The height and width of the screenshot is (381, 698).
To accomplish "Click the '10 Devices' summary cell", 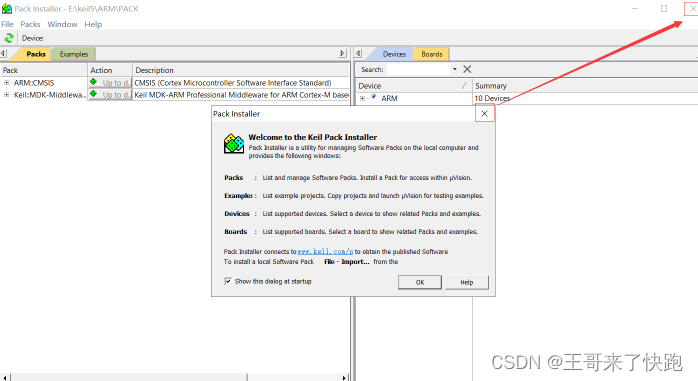I will click(x=492, y=98).
